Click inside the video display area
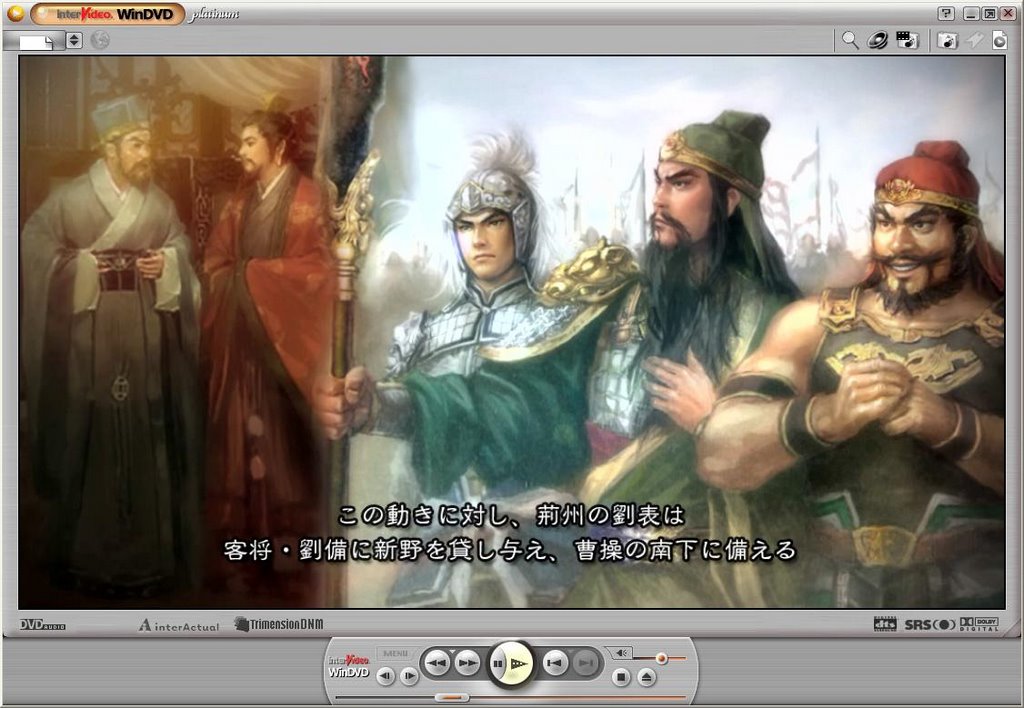1024x708 pixels. (511, 332)
